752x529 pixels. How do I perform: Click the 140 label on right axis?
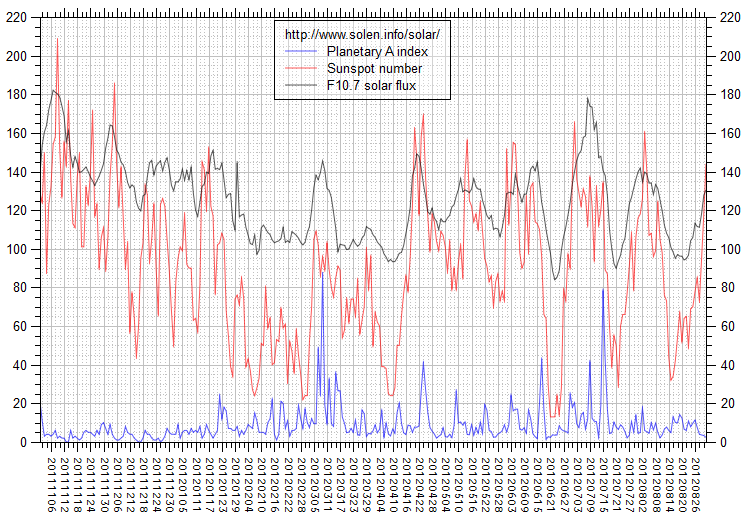click(730, 172)
